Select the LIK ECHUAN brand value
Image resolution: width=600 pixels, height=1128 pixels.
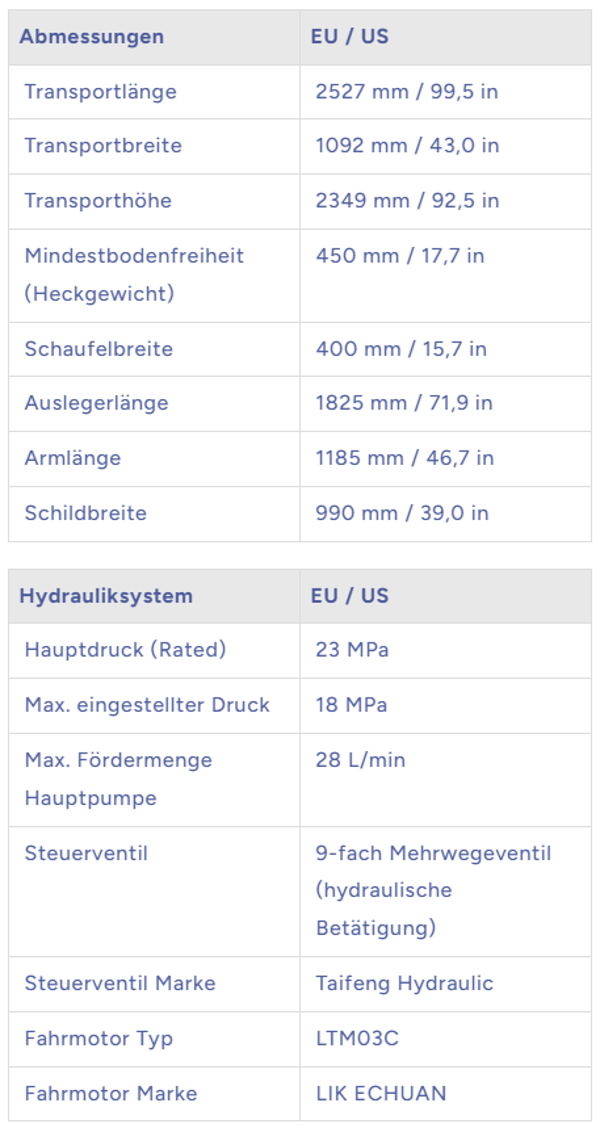[381, 1093]
